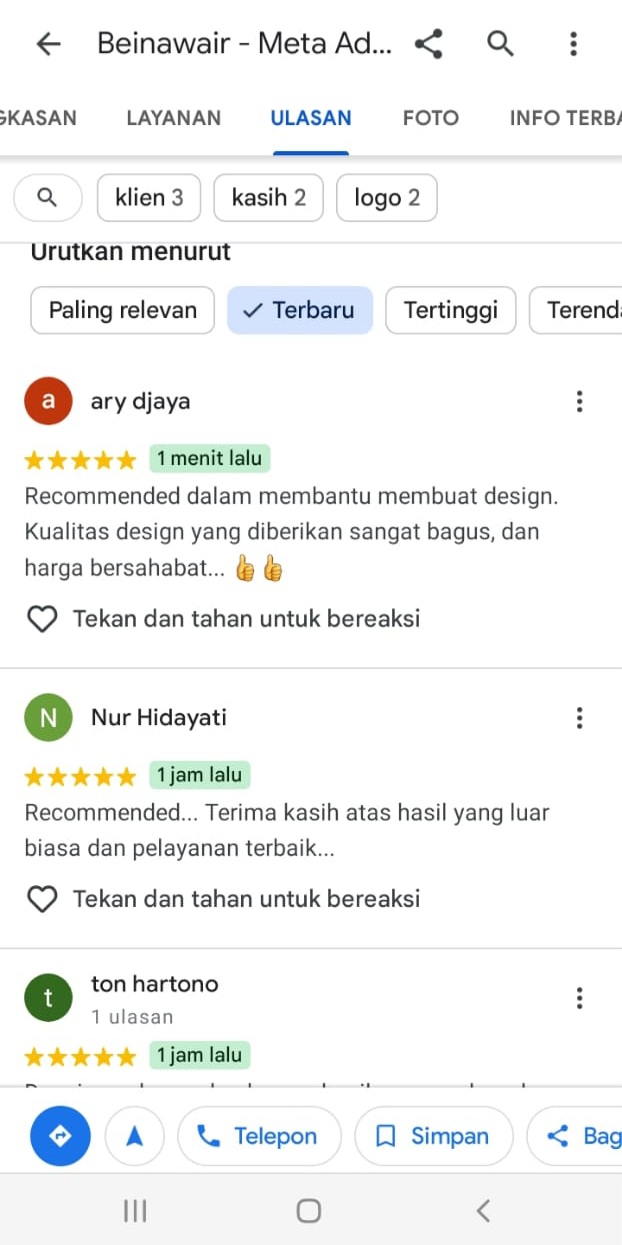The image size is (622, 1245).
Task: Tap the heart icon under ary djaya review
Action: coord(42,619)
